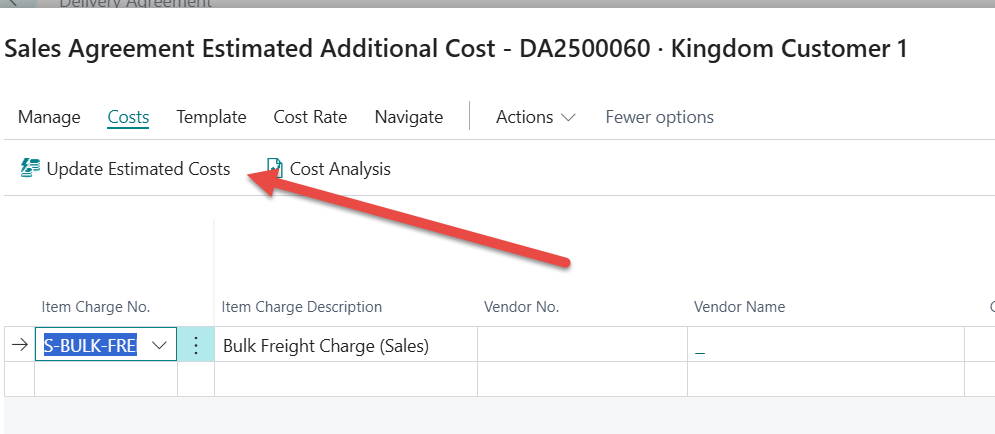
Task: Click the Update Estimated Costs icon
Action: click(x=30, y=169)
